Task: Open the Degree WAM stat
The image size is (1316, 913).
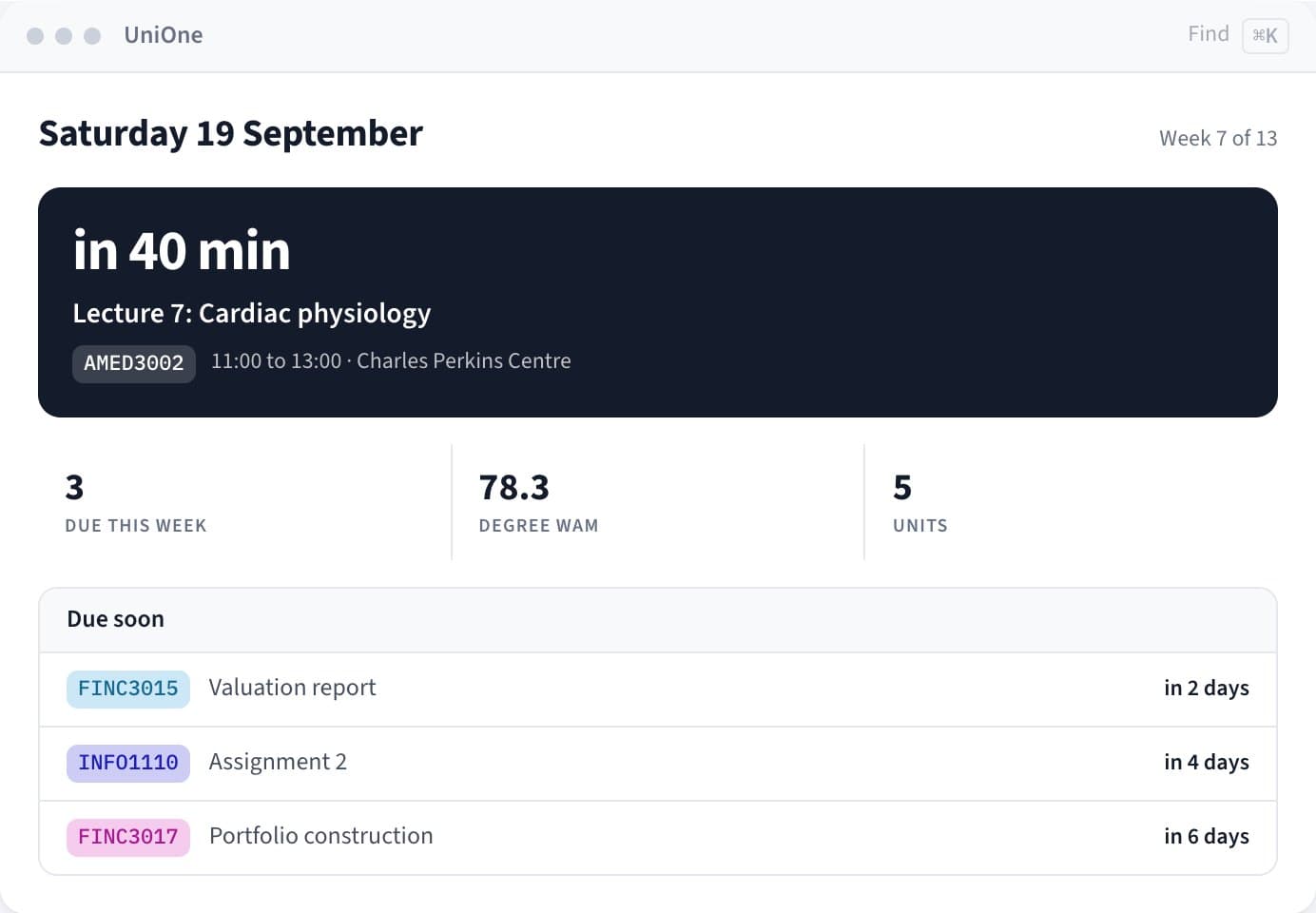Action: 658,502
